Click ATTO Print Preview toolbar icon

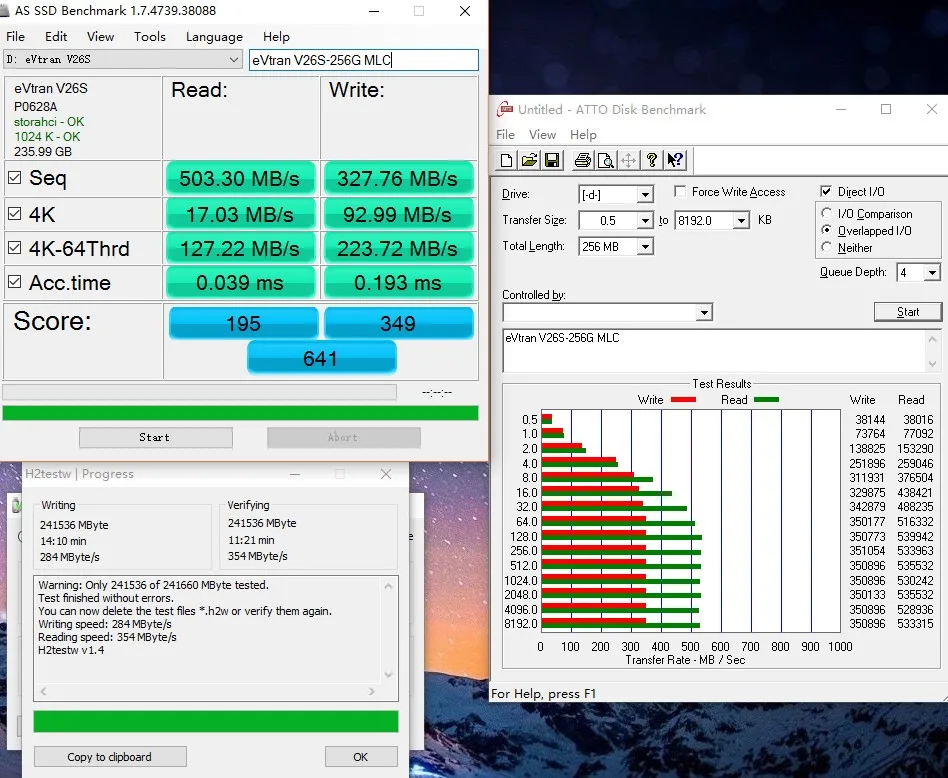pyautogui.click(x=605, y=160)
